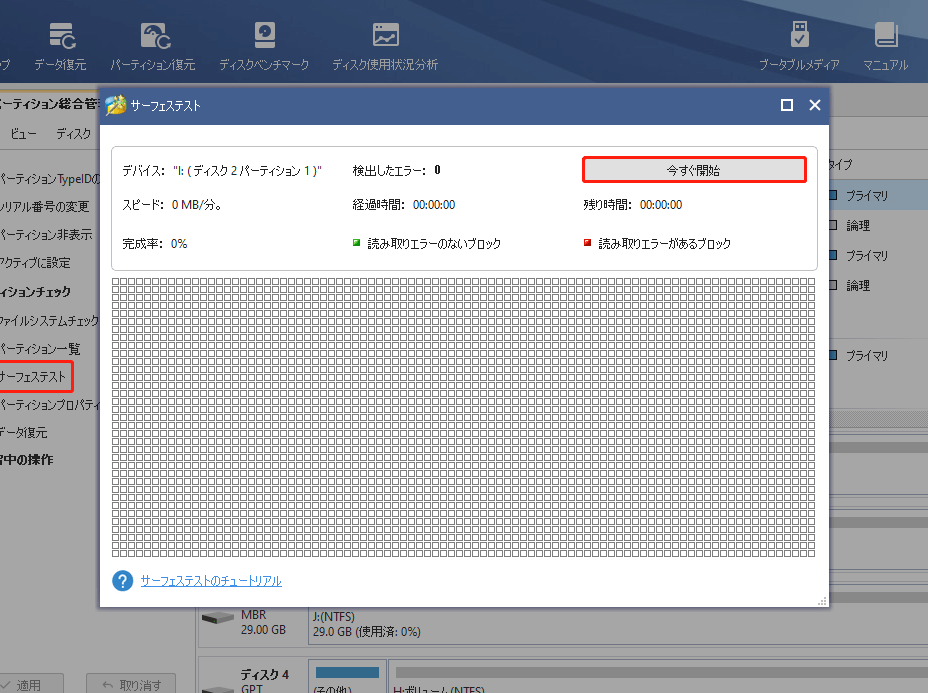Screen dimensions: 928x693
Task: Close the サーフェステスト dialog
Action: [x=815, y=105]
